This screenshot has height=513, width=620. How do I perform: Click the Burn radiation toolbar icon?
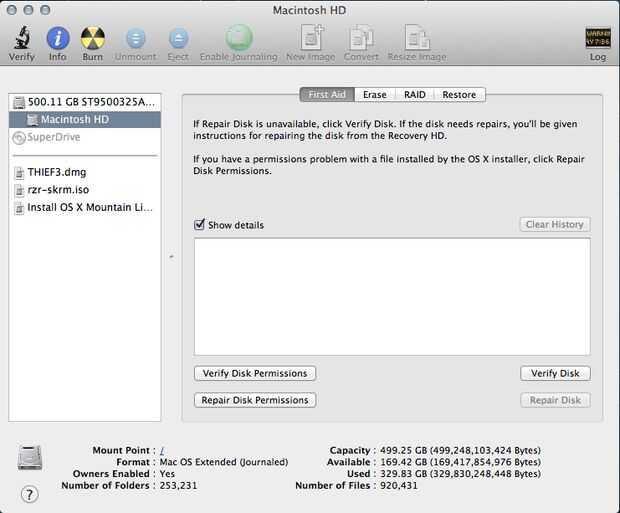pyautogui.click(x=93, y=38)
